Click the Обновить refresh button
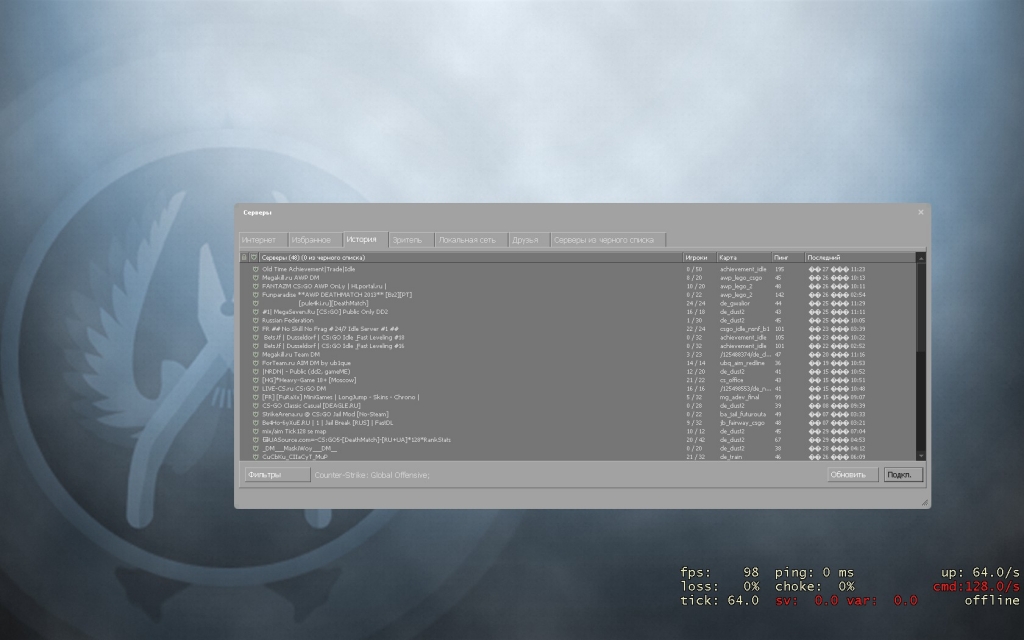1024x640 pixels. (x=852, y=475)
